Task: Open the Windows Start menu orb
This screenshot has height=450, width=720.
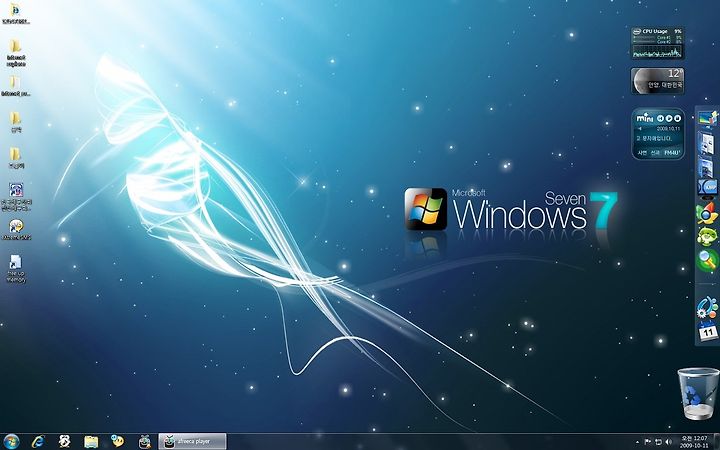Action: tap(11, 442)
